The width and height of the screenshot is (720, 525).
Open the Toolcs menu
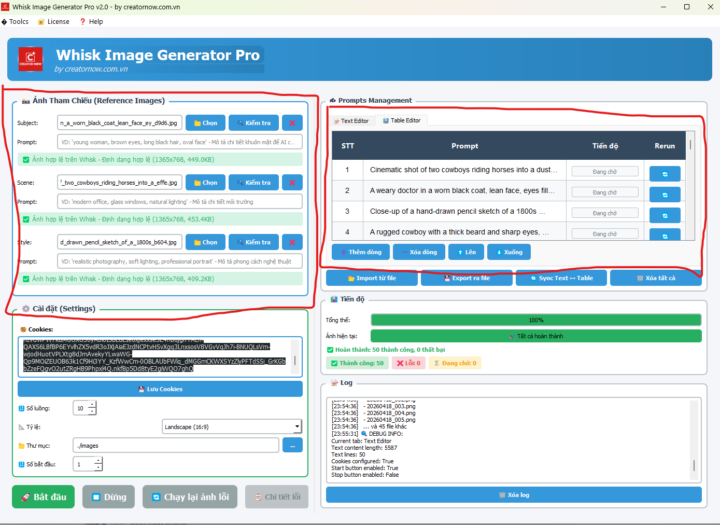15,22
